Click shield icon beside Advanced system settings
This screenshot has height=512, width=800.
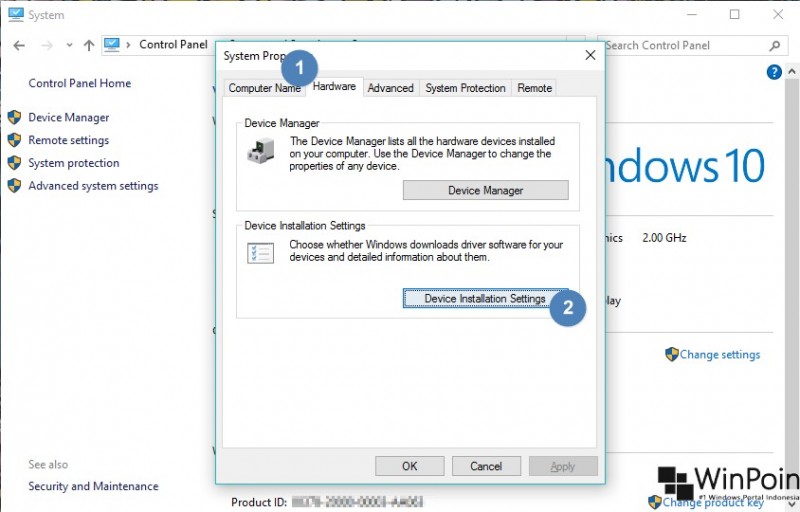tap(14, 186)
